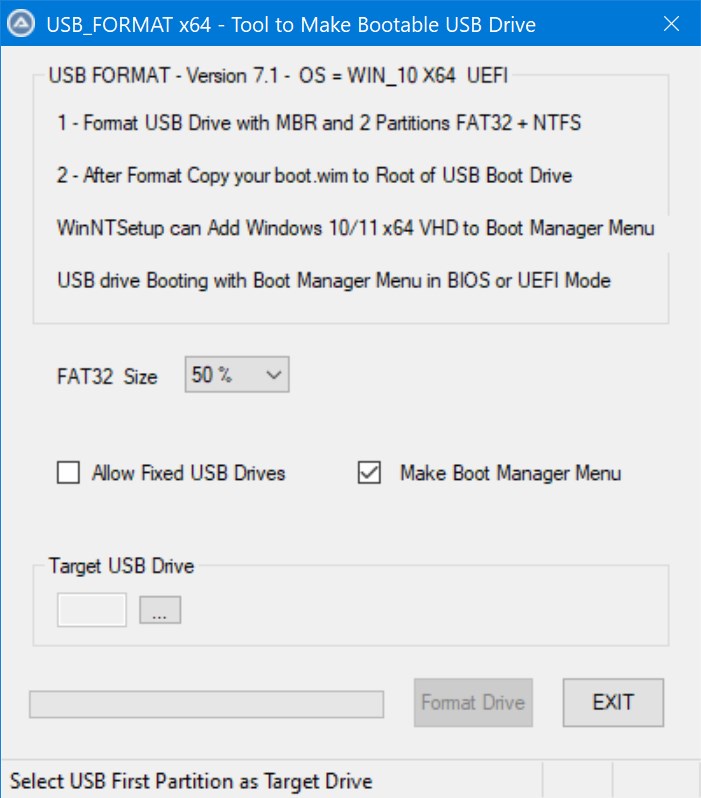Close the USB_FORMAT window
Viewport: 701px width, 798px height.
(x=669, y=24)
